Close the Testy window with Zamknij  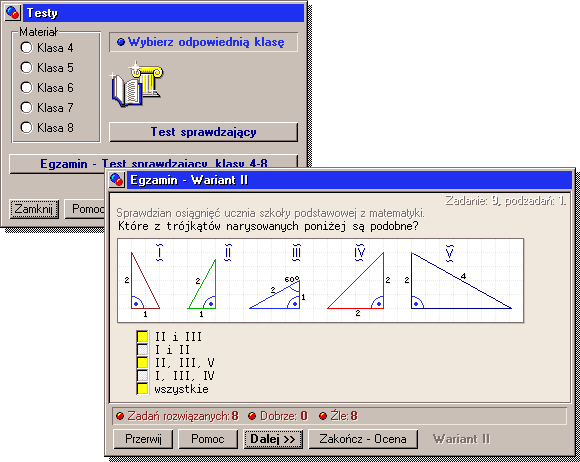[x=34, y=209]
